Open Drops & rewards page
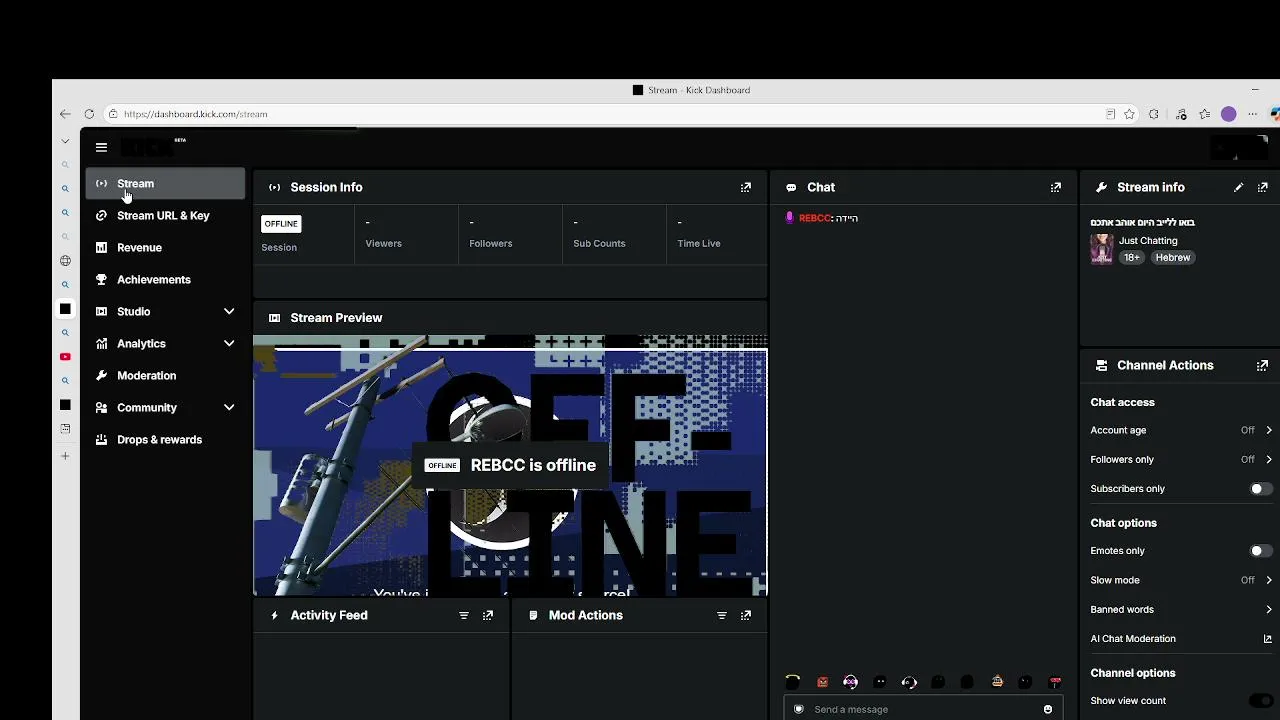 166,440
